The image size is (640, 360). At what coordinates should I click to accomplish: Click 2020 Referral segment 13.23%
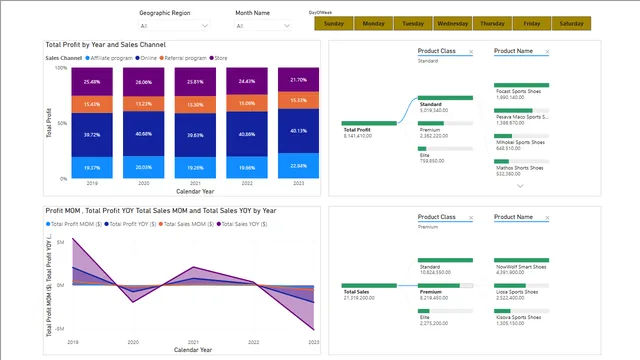144,104
